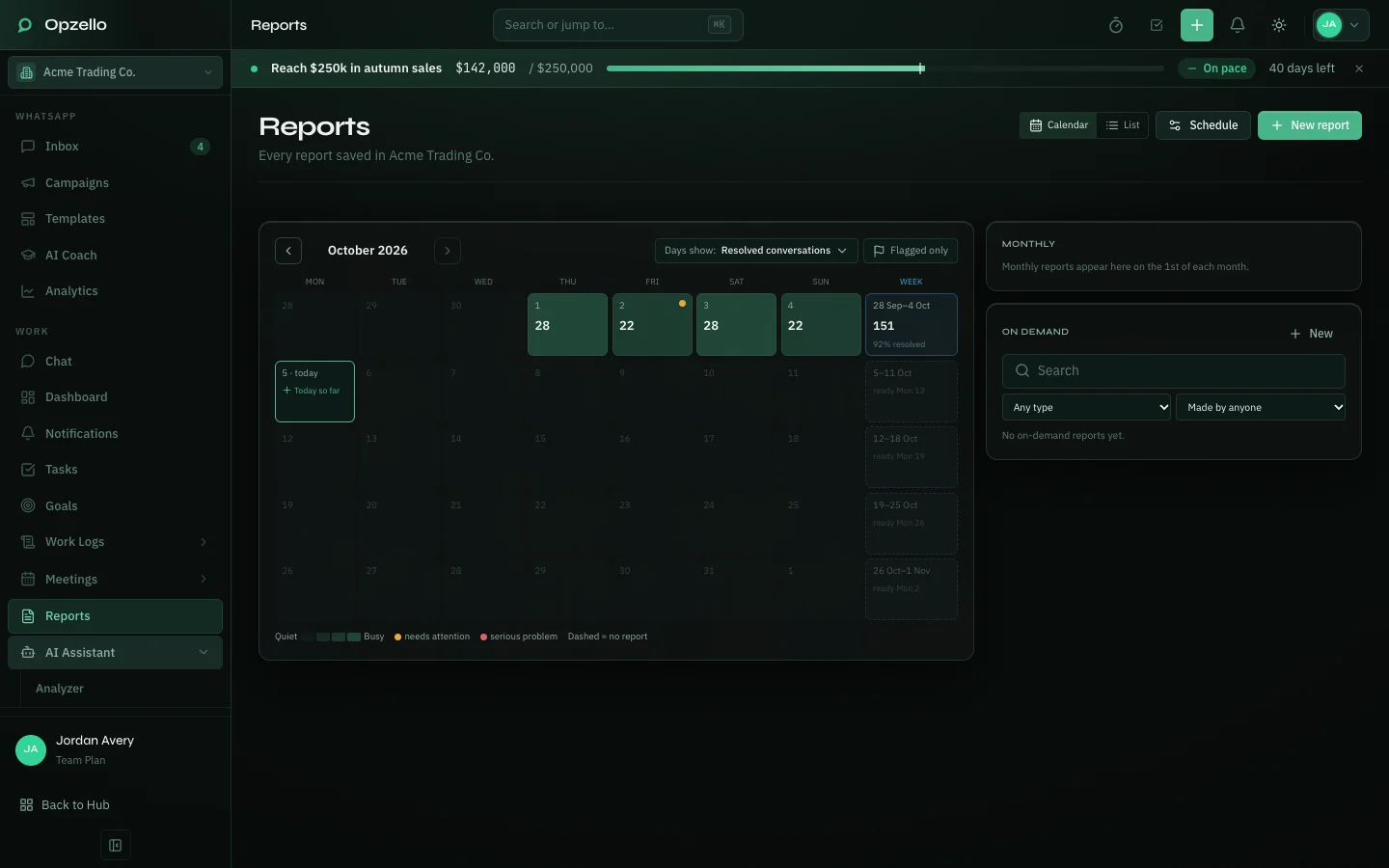Select the 12–18 Oct week cell
Viewport: 1389px width, 868px height.
(912, 457)
